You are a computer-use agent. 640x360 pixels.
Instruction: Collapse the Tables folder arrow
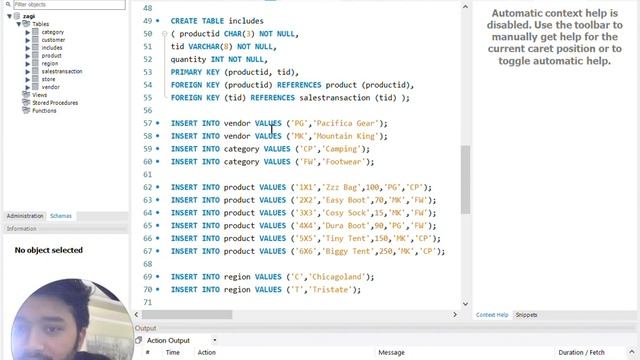19,24
